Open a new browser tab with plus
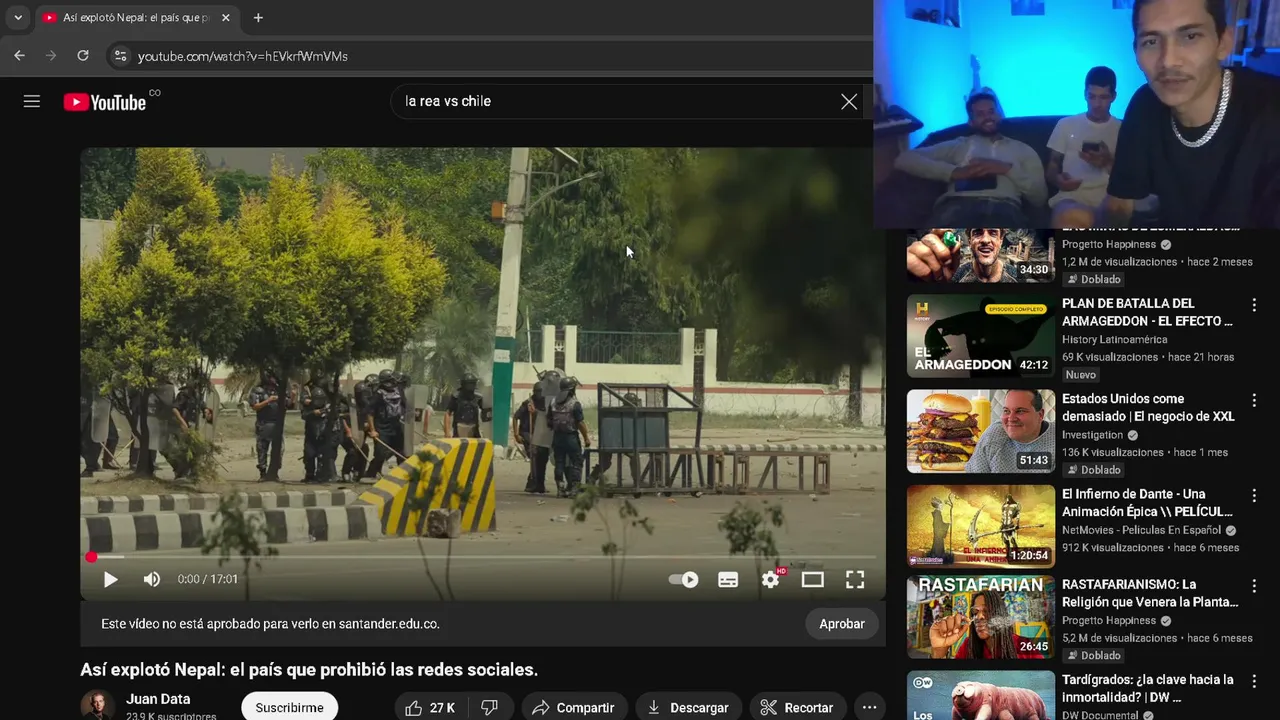 (x=258, y=18)
